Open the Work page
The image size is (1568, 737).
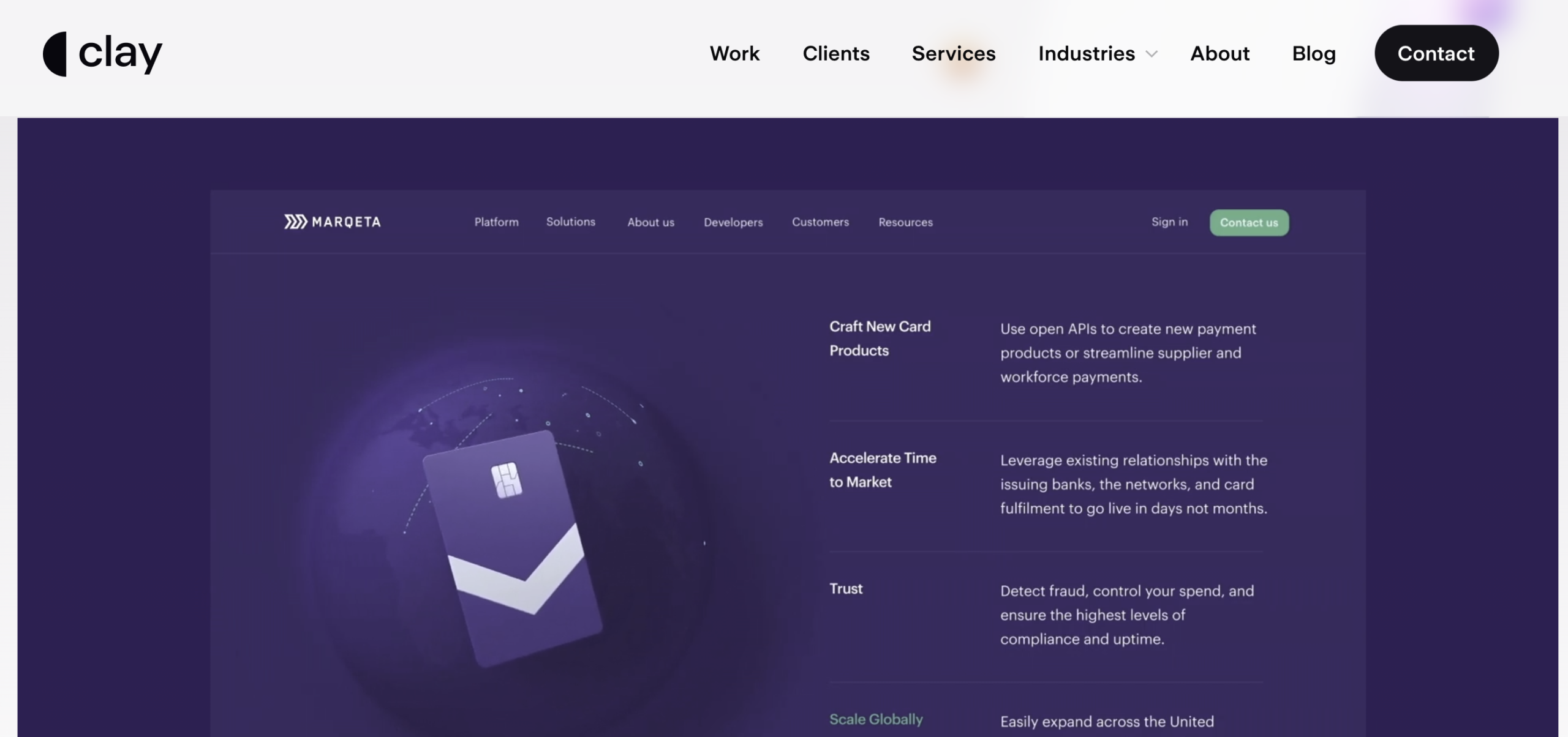[734, 54]
